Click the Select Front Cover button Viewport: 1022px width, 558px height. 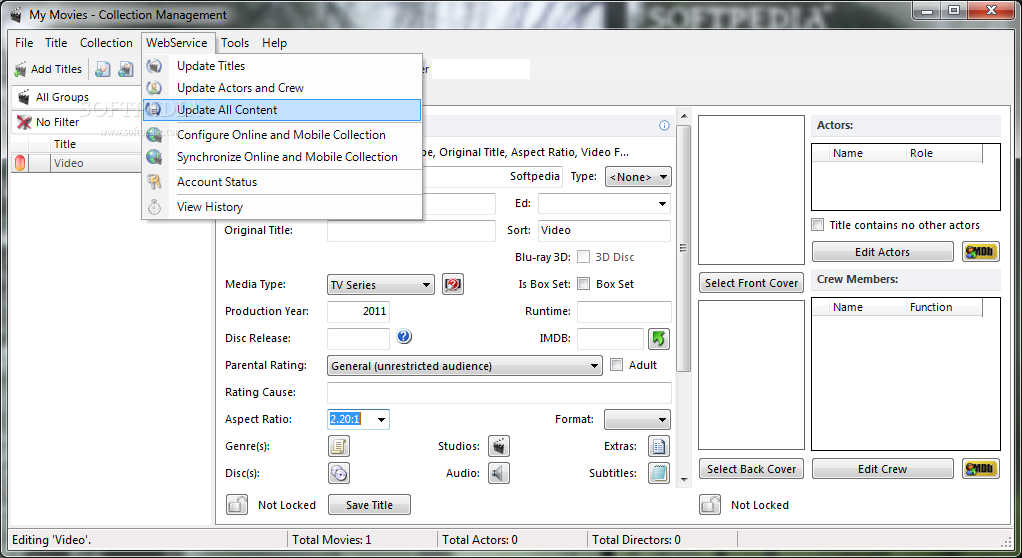point(752,283)
